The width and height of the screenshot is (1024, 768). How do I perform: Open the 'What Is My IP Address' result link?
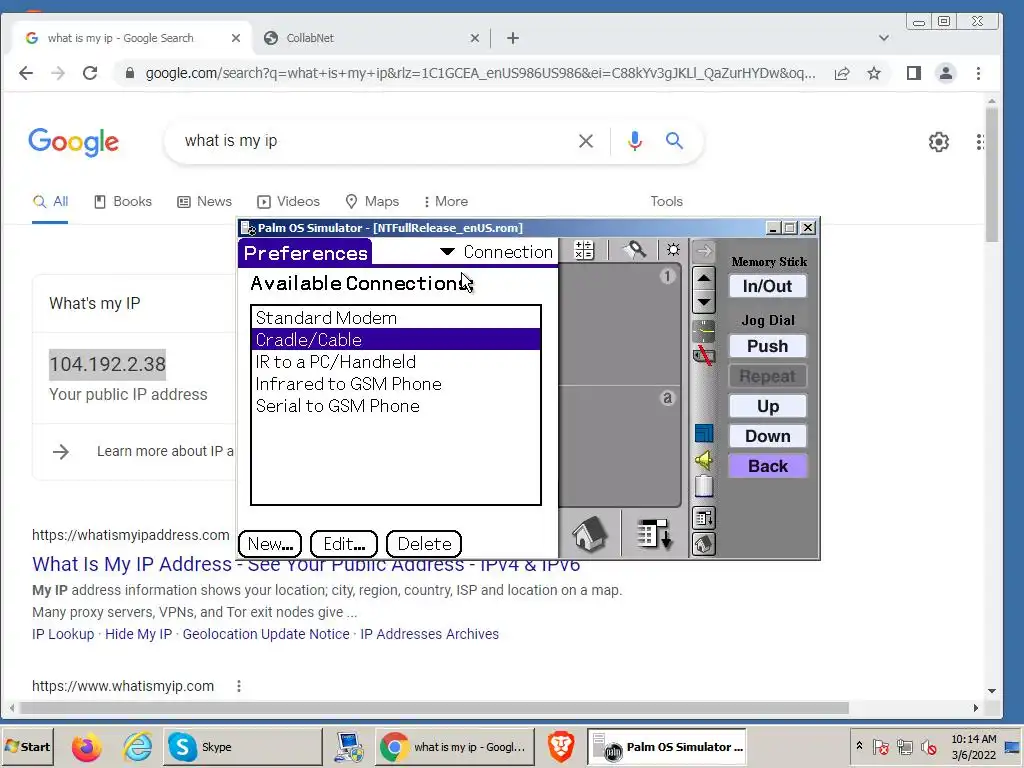click(x=306, y=566)
